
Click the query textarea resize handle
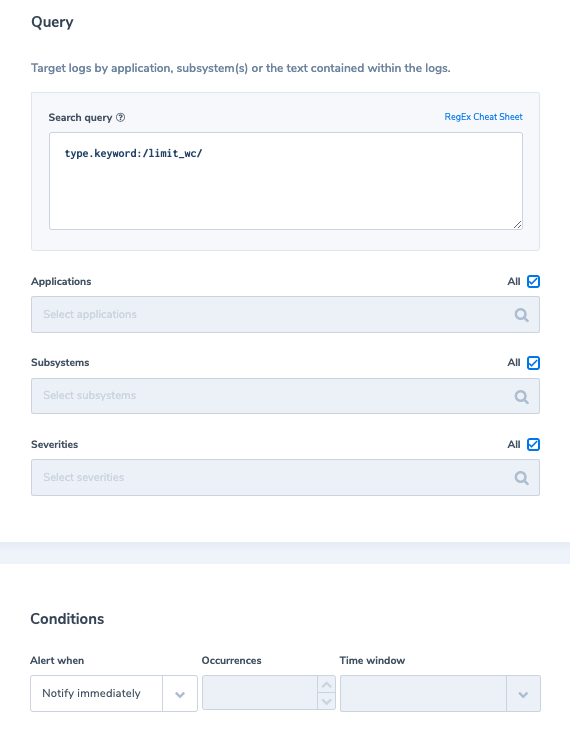[518, 225]
